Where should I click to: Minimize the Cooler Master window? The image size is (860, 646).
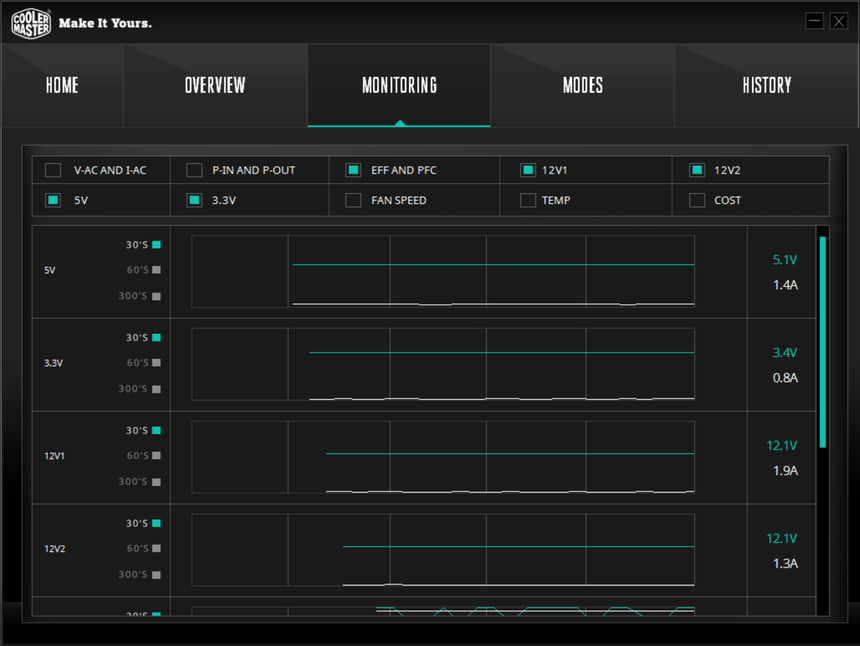815,21
